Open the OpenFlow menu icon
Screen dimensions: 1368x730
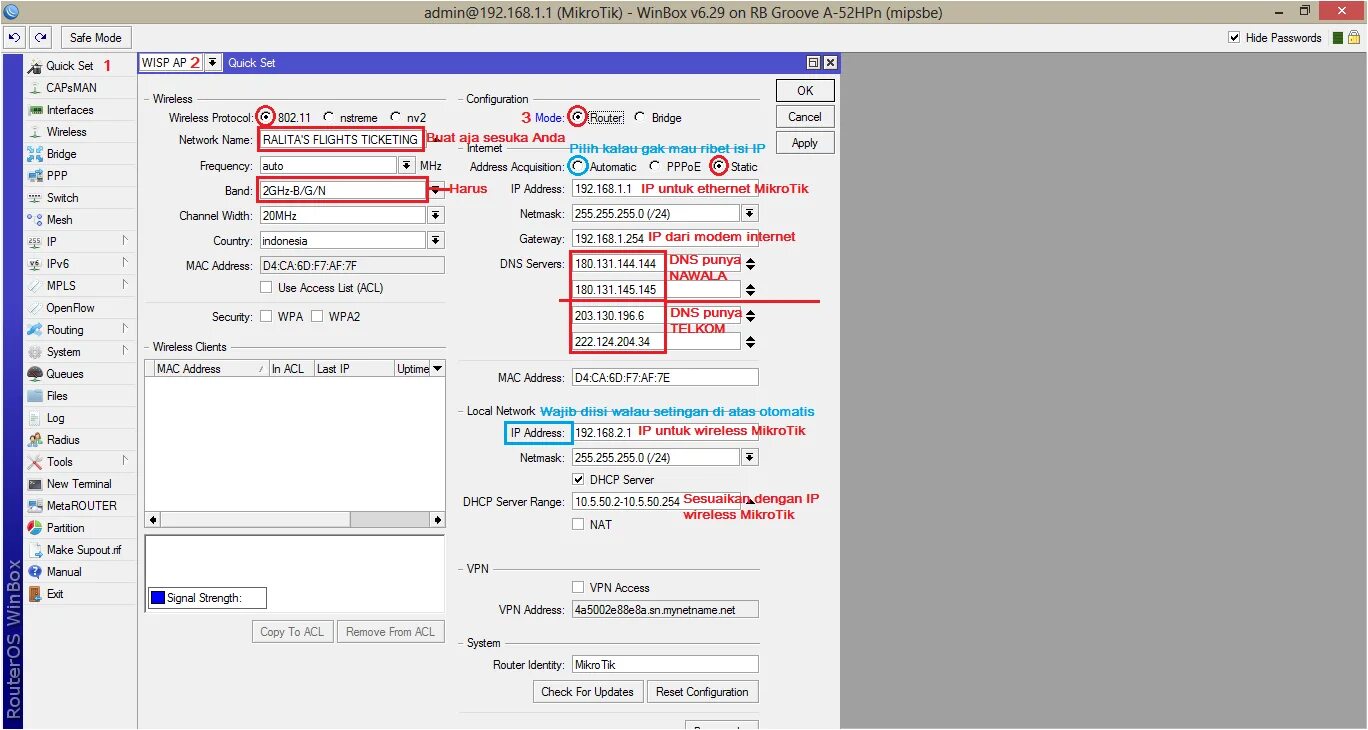pos(35,308)
